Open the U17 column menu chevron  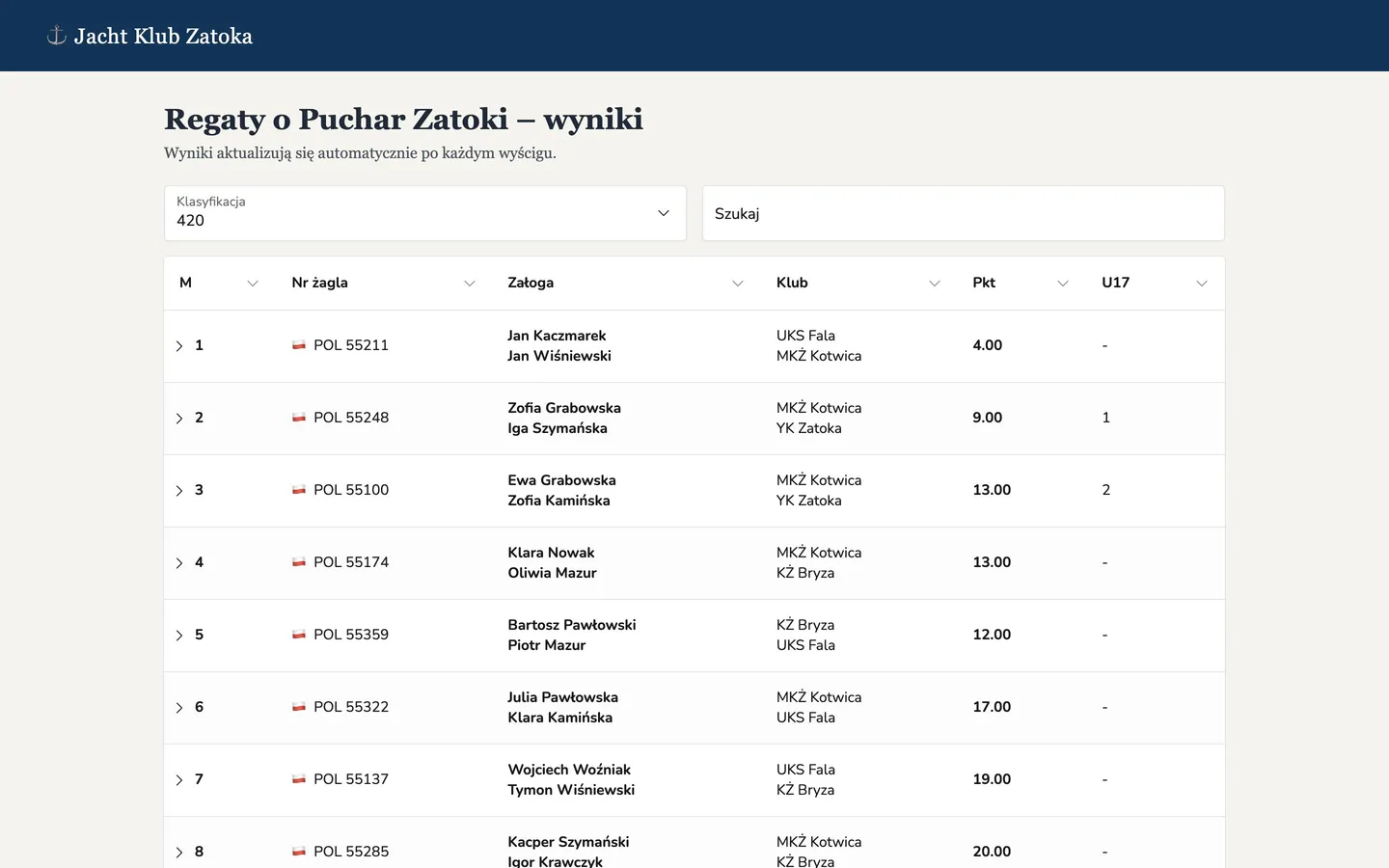tap(1202, 284)
